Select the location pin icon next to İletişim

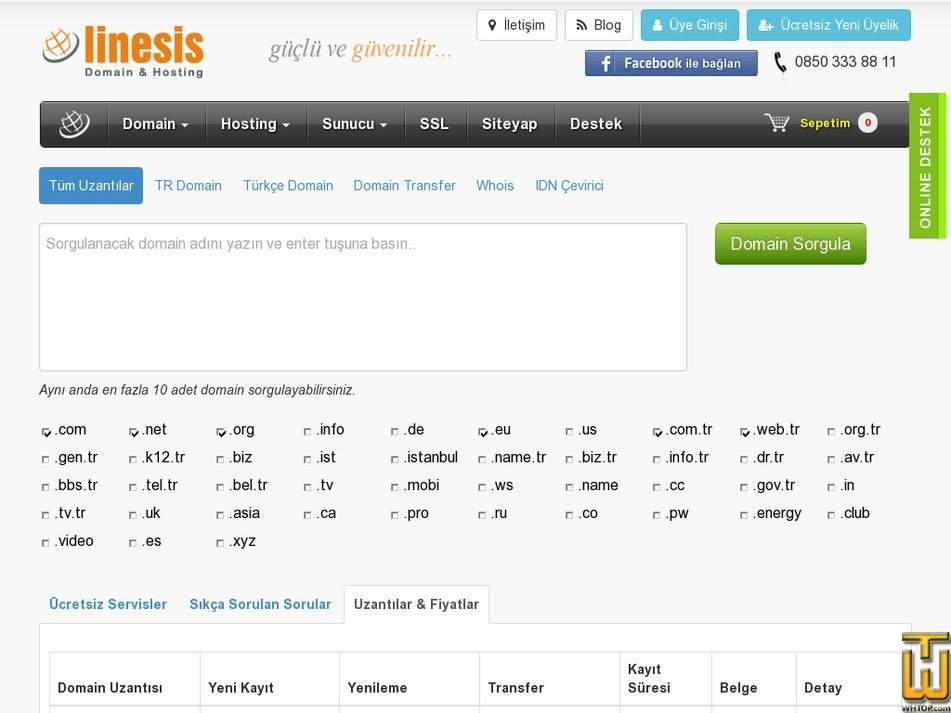pos(492,25)
